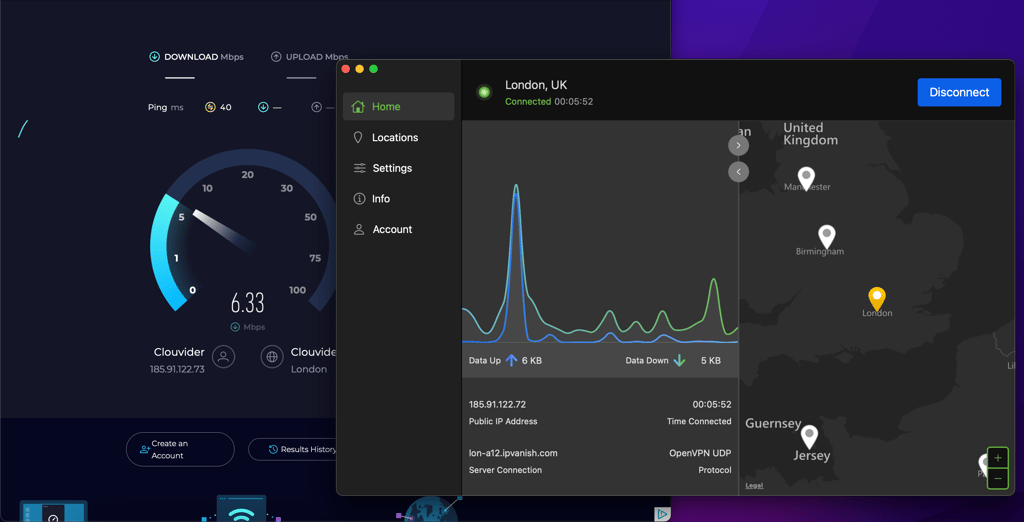Open the Home section in IPVanish
The height and width of the screenshot is (522, 1024).
click(398, 106)
